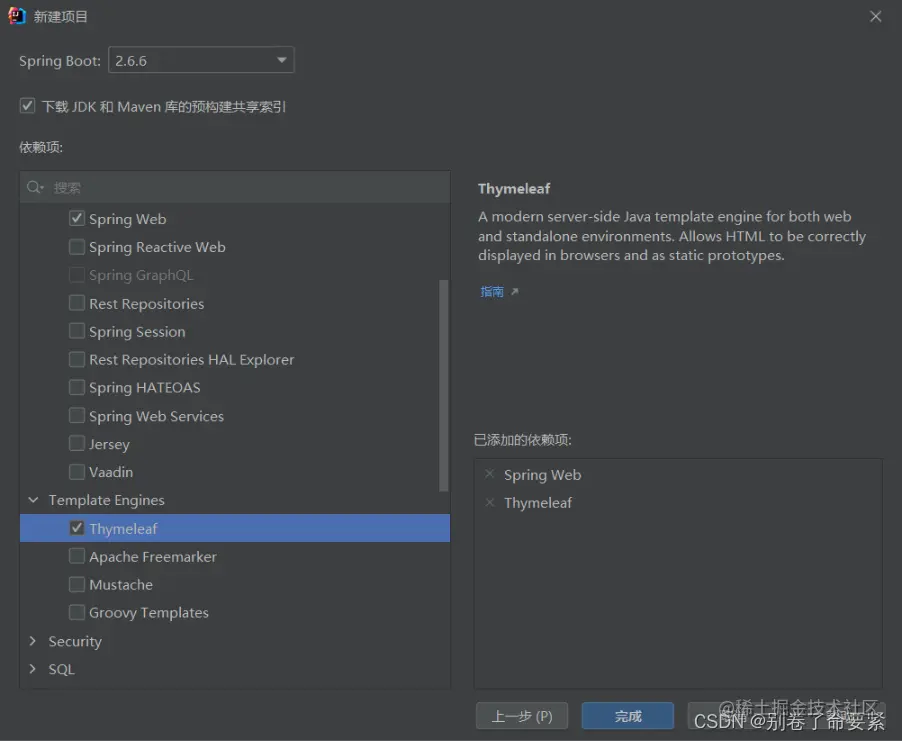Toggle the download JDK and Maven index checkbox
The width and height of the screenshot is (902, 741).
click(27, 106)
